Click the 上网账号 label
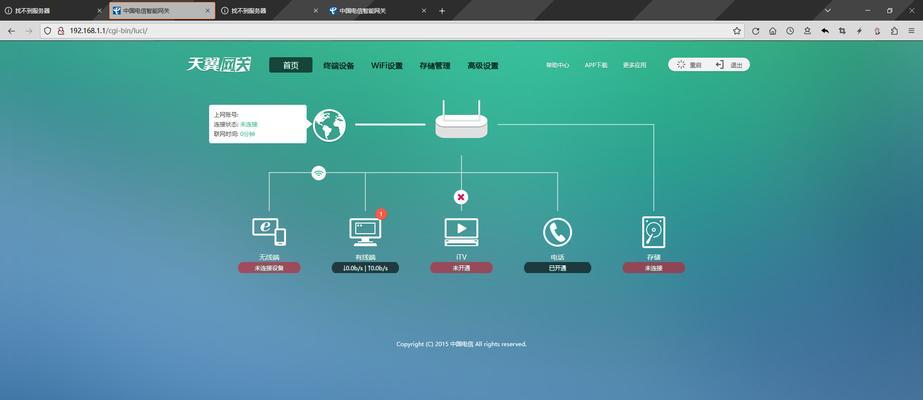 (x=226, y=115)
